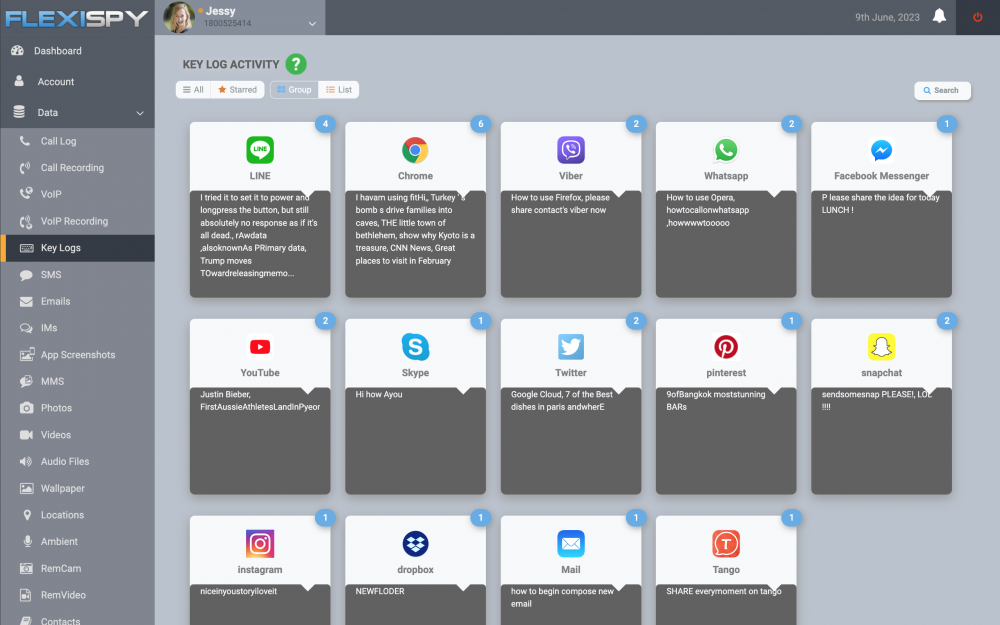Select Key Logs in sidebar
Screen dimensions: 1000x625
click(77, 248)
